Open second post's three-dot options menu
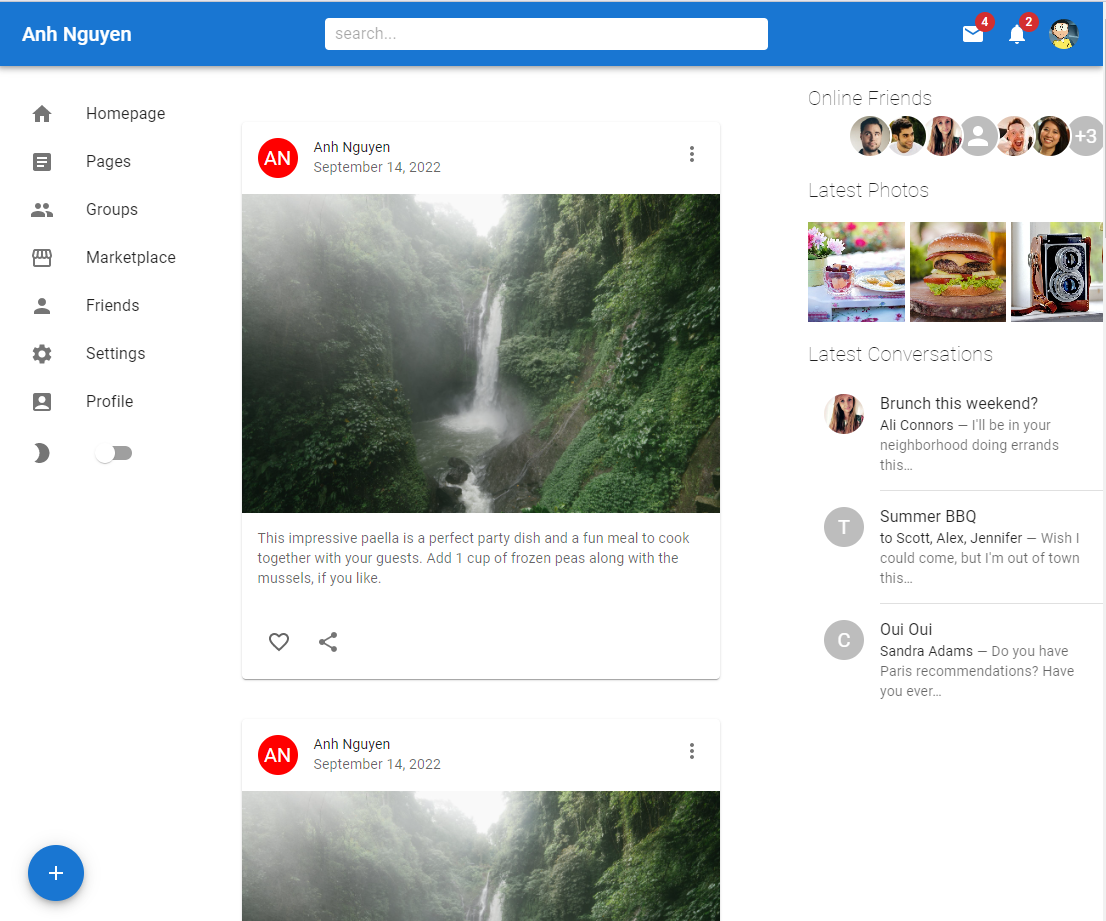 (x=691, y=751)
